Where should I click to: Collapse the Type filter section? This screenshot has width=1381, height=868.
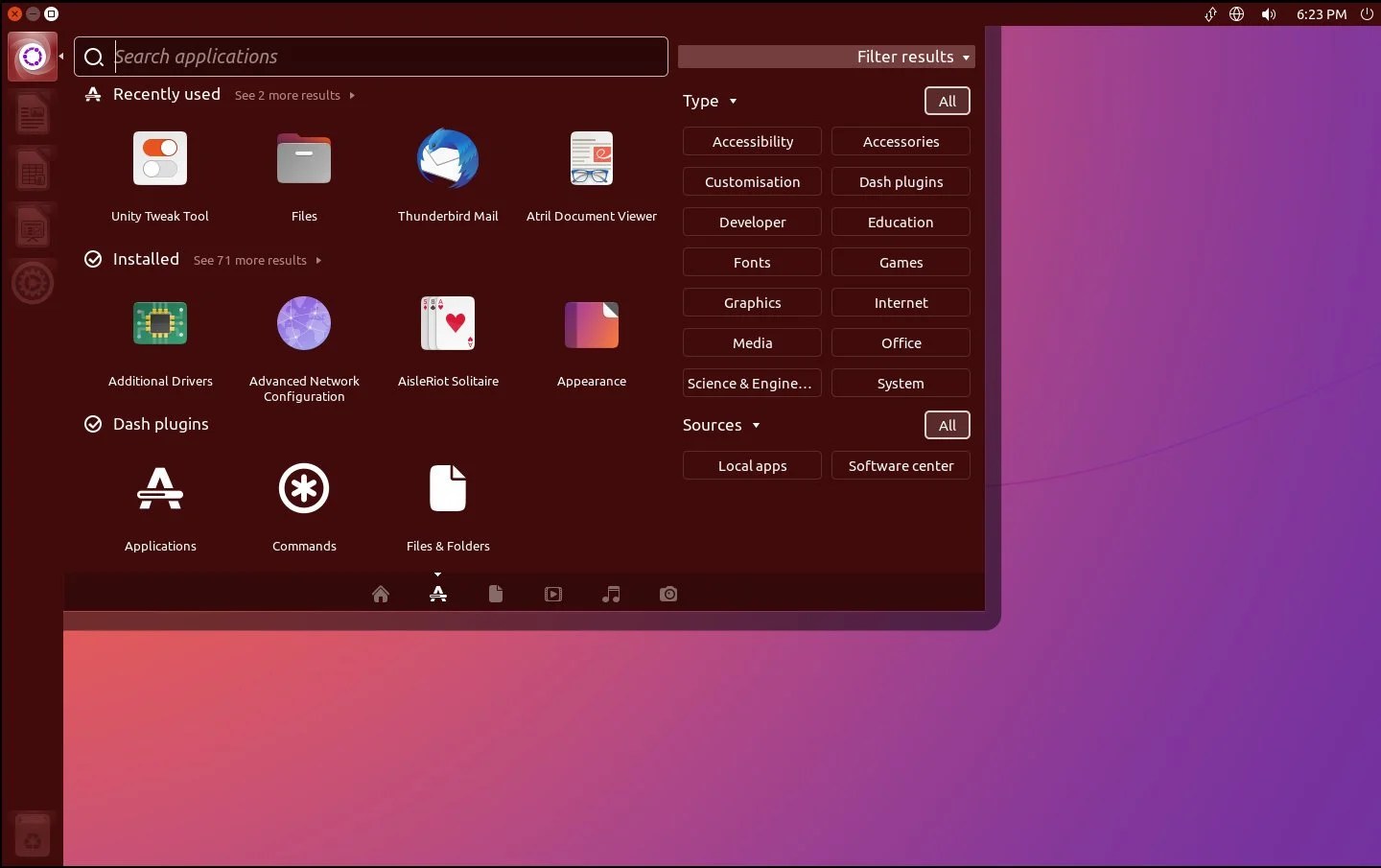[709, 101]
